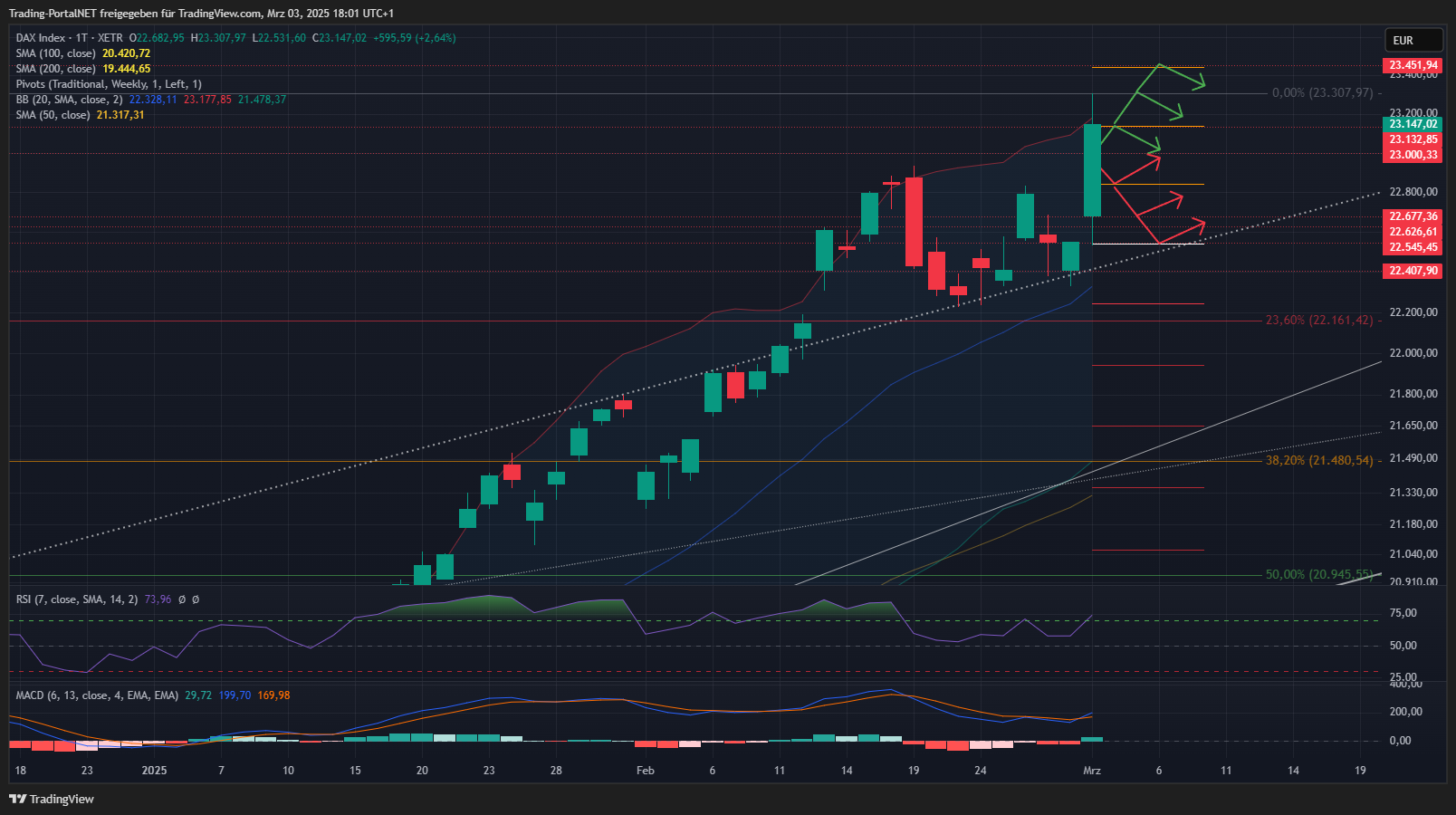Click the Trading-PortalNET header caption
Screen dimensions: 1456x815
coord(201,14)
